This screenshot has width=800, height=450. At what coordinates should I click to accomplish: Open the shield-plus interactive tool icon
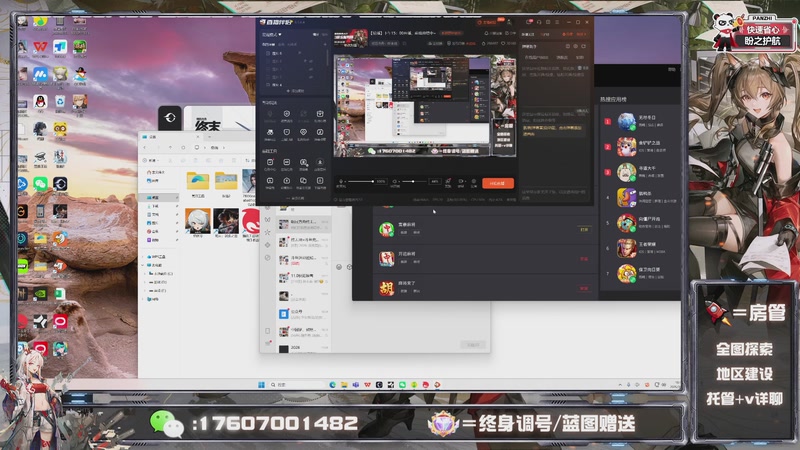287,114
